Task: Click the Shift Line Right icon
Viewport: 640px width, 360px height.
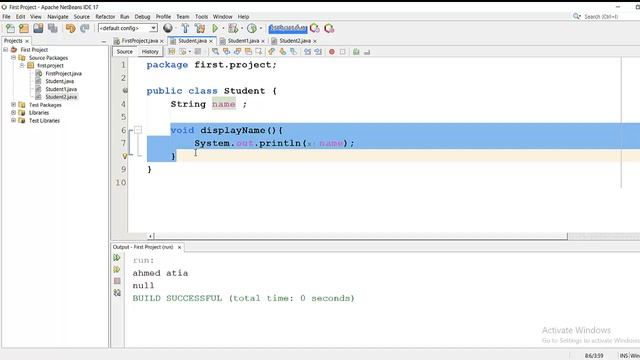Action: pos(318,52)
